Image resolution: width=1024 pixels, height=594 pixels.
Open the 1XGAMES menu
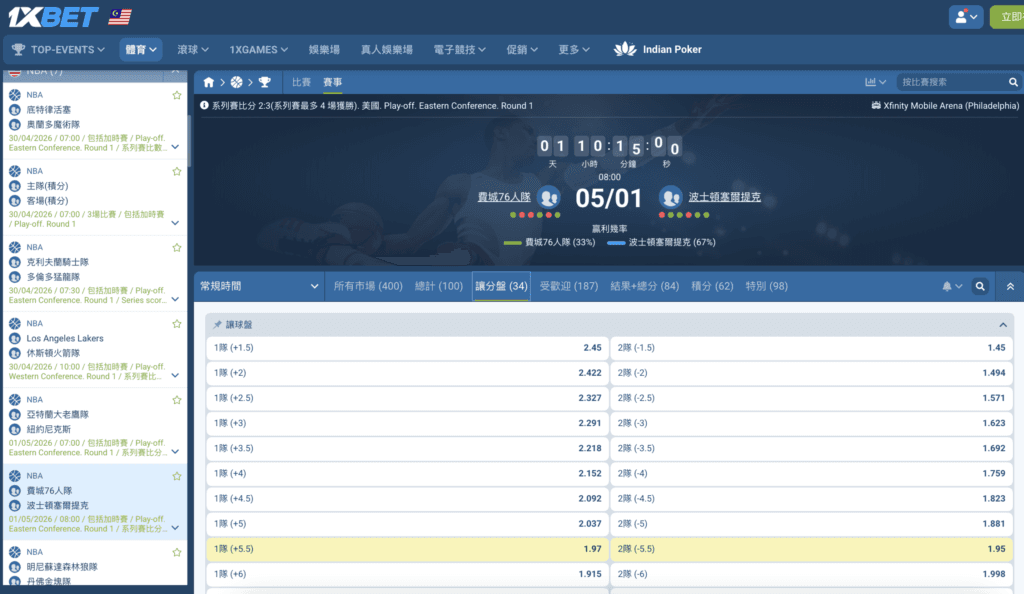tap(258, 50)
